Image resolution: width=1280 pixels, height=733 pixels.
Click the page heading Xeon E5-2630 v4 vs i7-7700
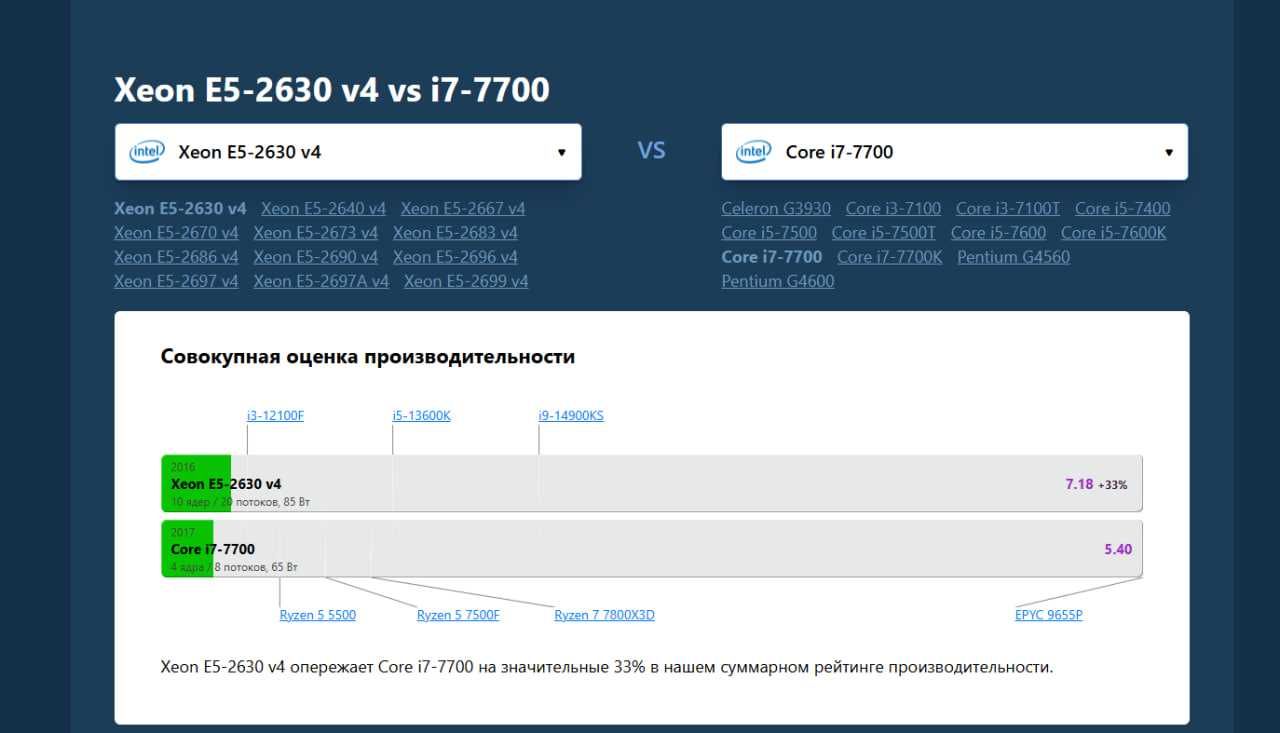click(332, 90)
